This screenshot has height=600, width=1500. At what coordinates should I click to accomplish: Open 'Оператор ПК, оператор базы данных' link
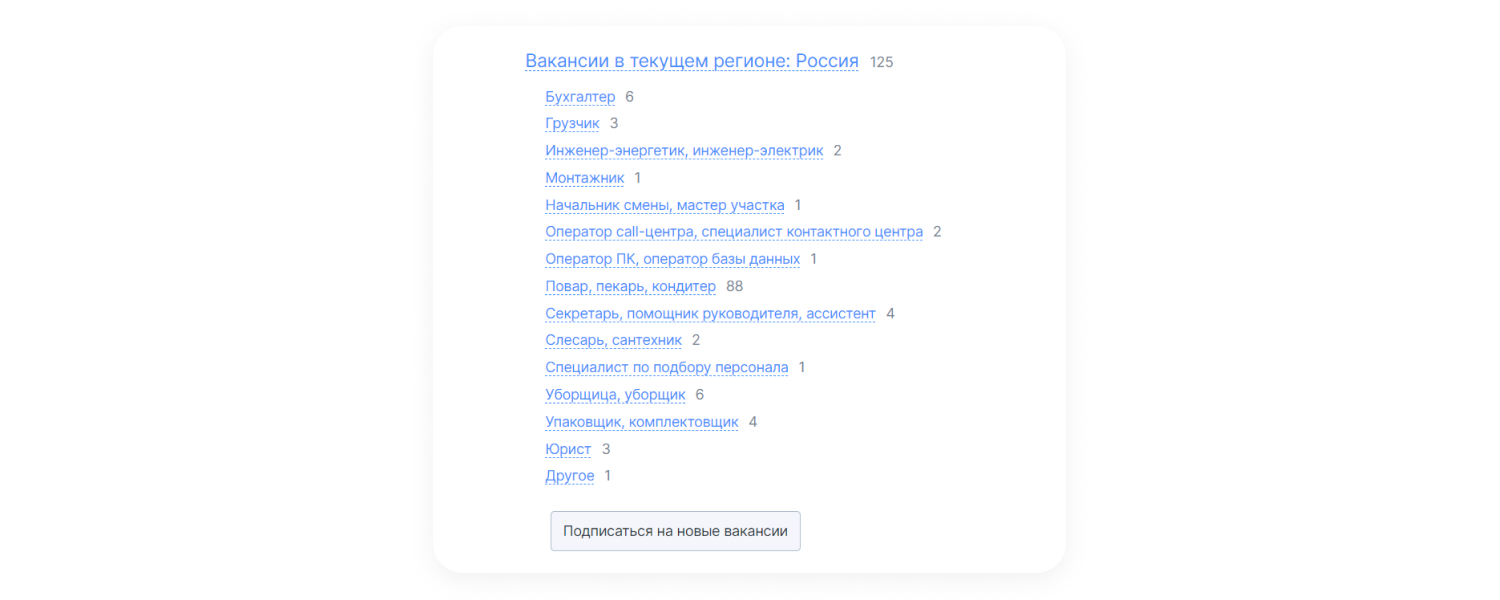tap(672, 259)
